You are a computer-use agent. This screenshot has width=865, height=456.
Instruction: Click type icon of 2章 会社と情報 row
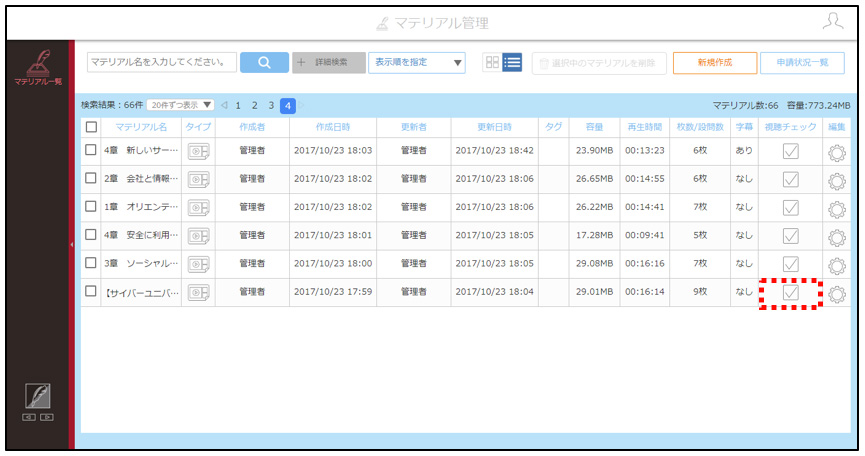199,179
